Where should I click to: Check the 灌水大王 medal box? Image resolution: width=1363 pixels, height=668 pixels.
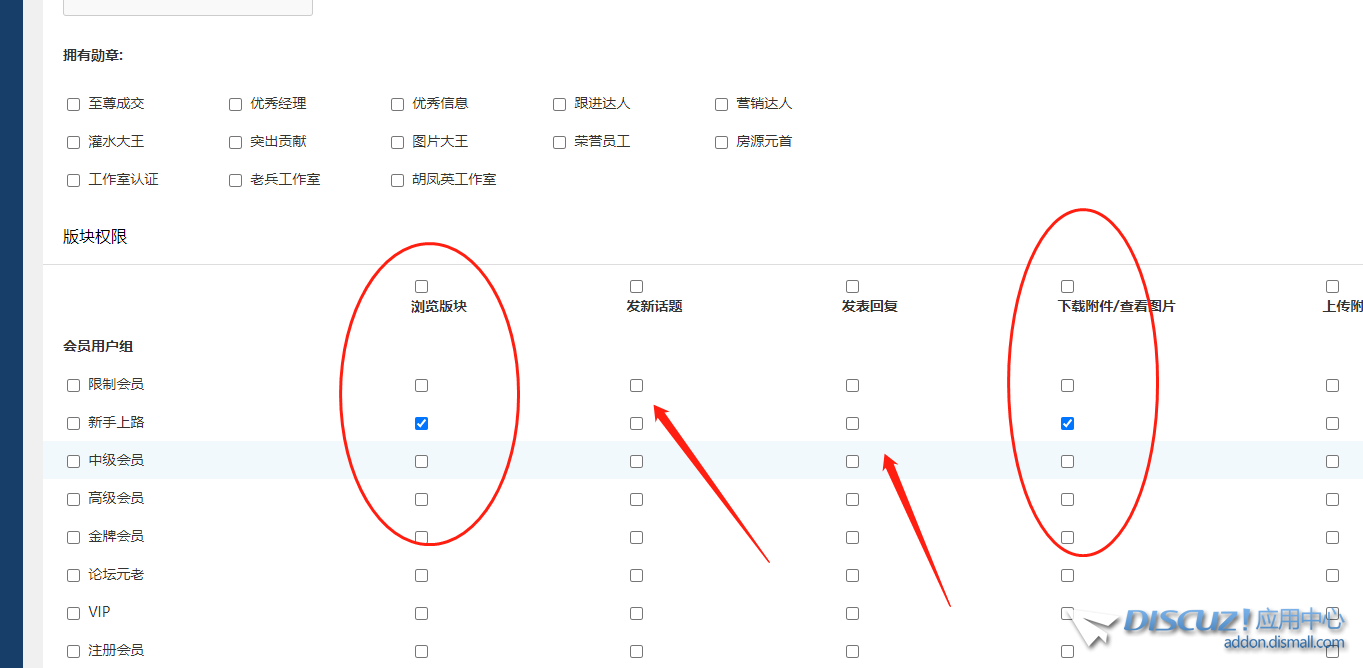pyautogui.click(x=73, y=142)
